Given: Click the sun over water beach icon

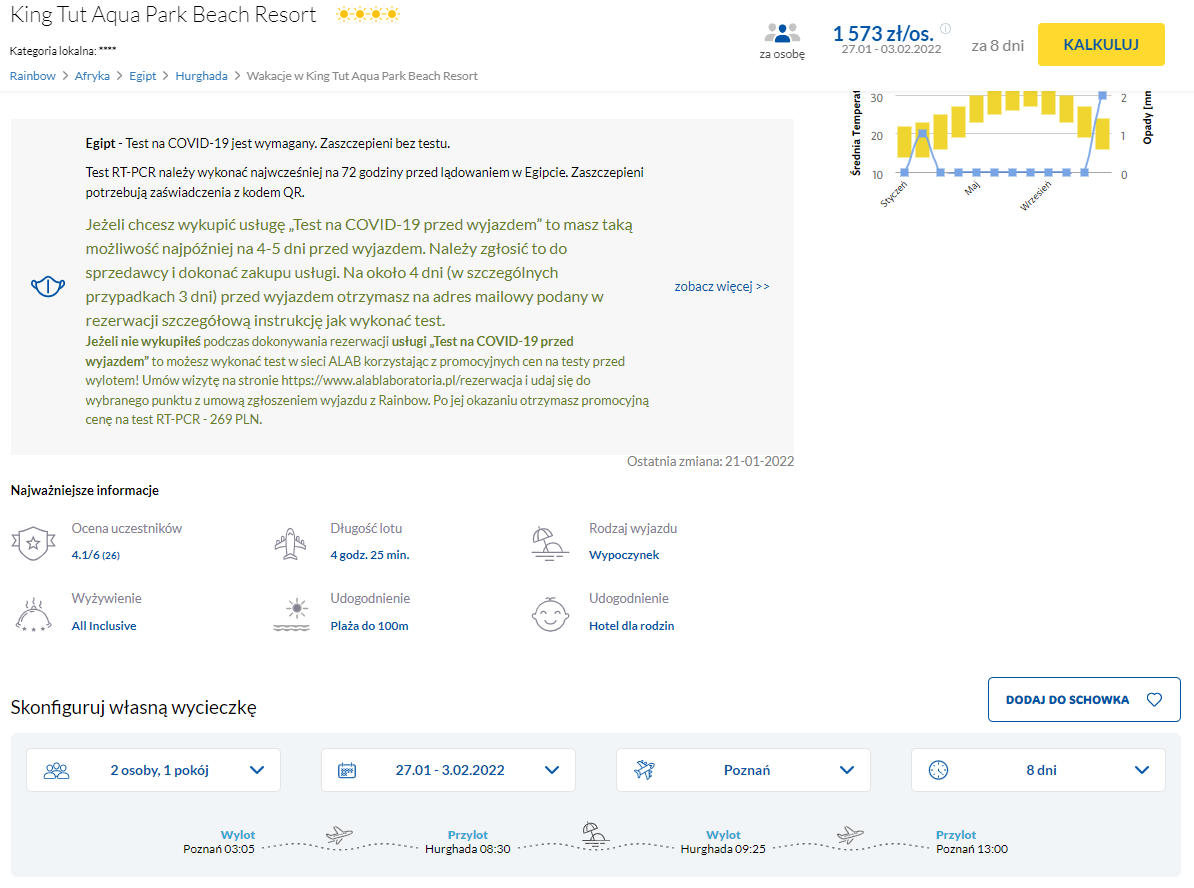Looking at the screenshot, I should (x=291, y=614).
